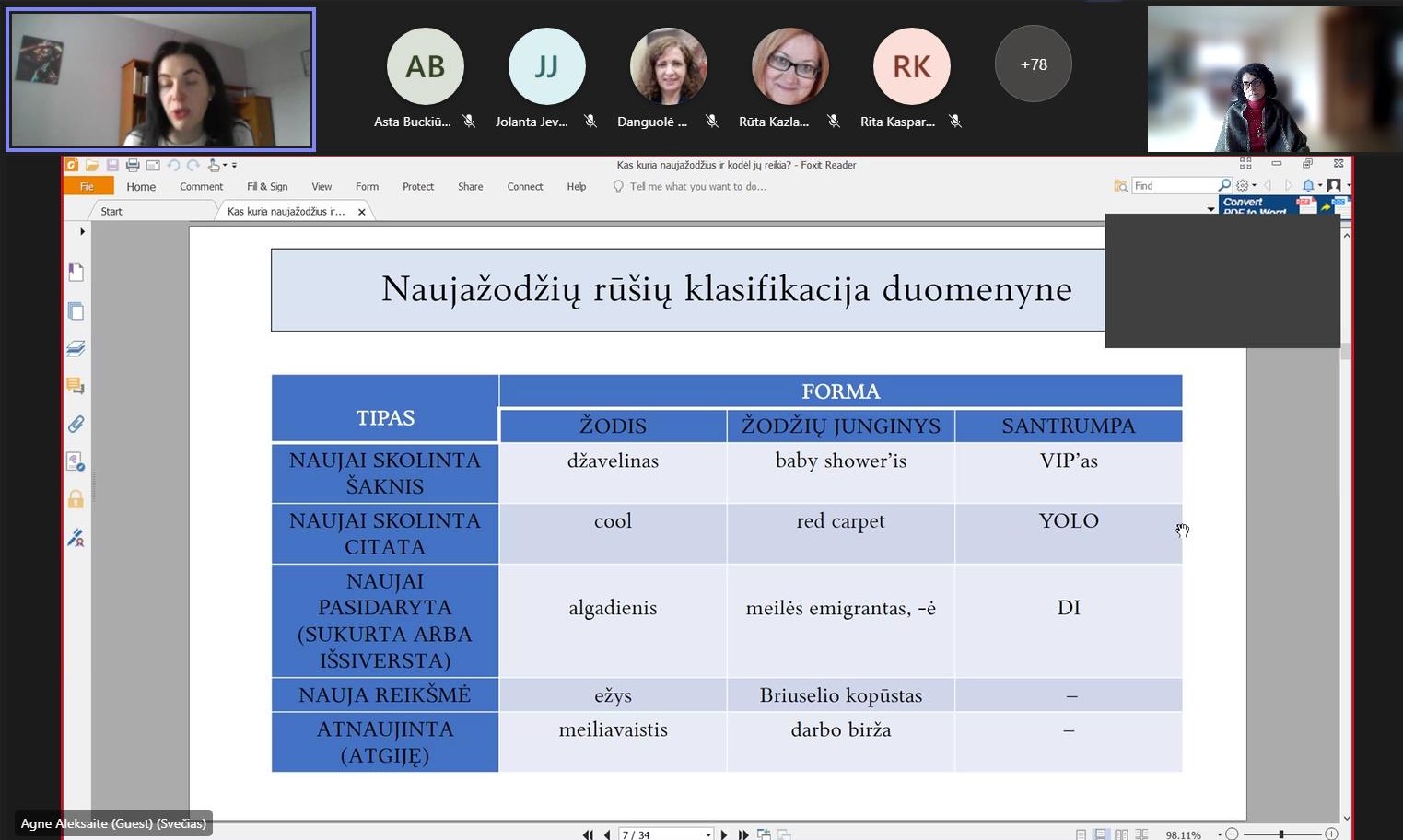Open the Attachments paperclip side panel
This screenshot has width=1403, height=840.
pyautogui.click(x=76, y=424)
